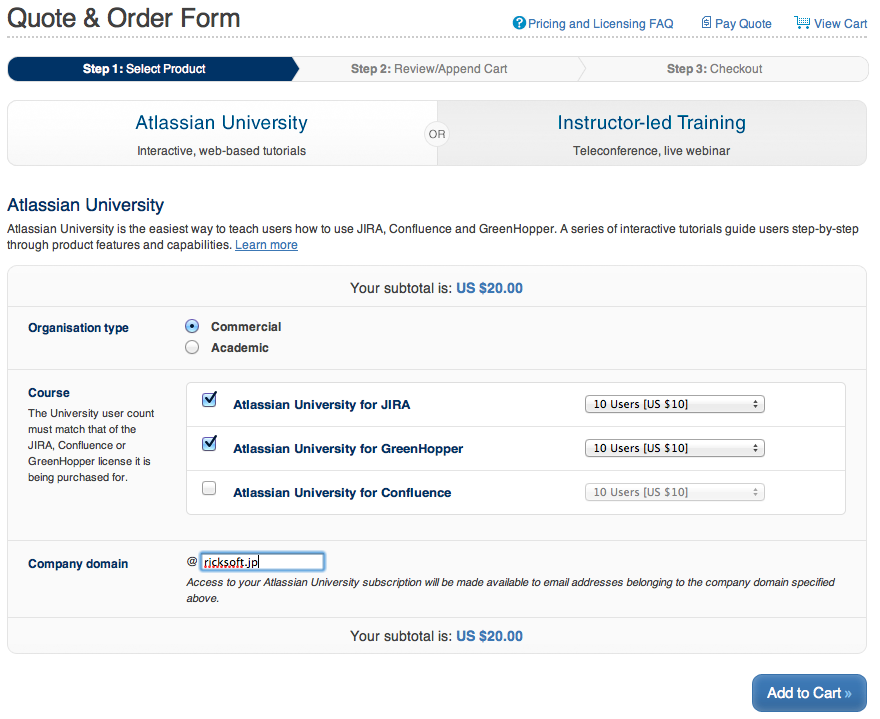Open the Pay Quote link
880x719 pixels.
point(743,24)
